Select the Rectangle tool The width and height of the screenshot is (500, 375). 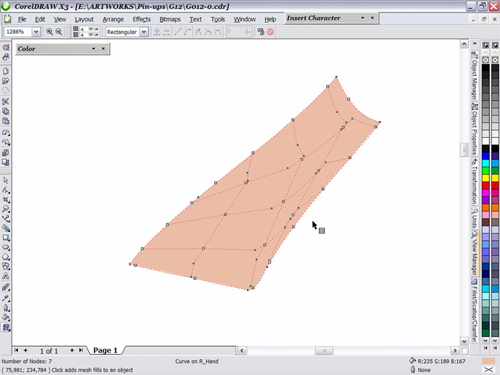[6, 238]
